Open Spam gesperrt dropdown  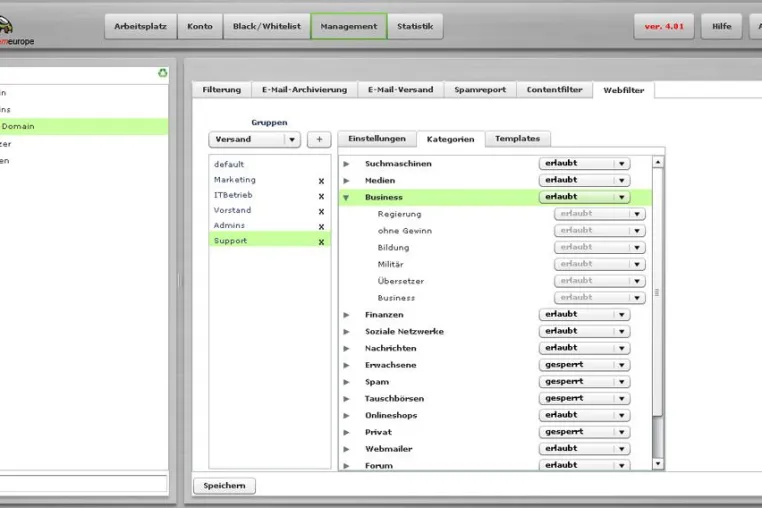point(585,382)
